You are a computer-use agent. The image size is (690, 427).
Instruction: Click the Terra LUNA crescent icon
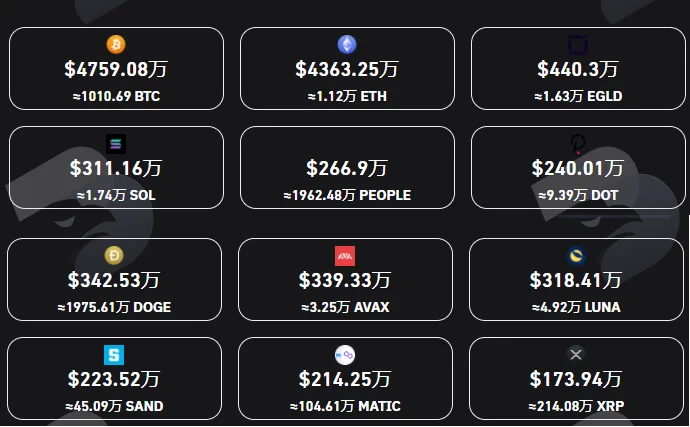pos(576,255)
